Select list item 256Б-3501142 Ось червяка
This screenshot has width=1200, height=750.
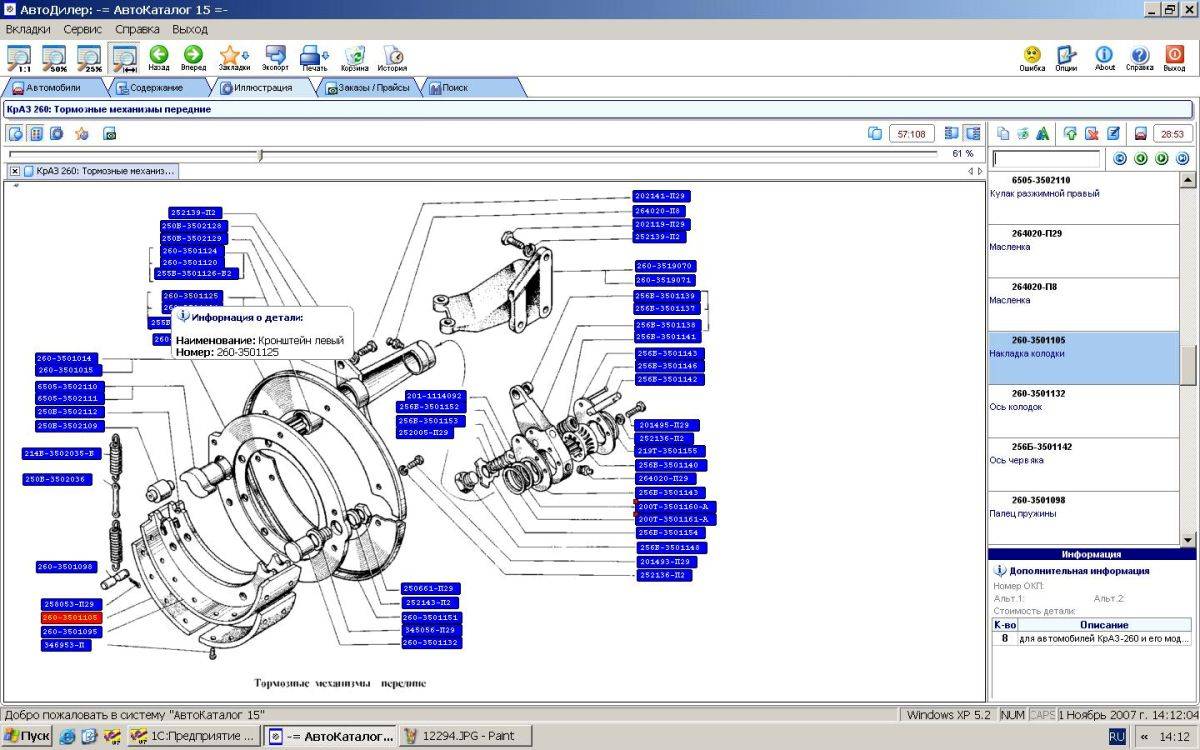coord(1084,464)
